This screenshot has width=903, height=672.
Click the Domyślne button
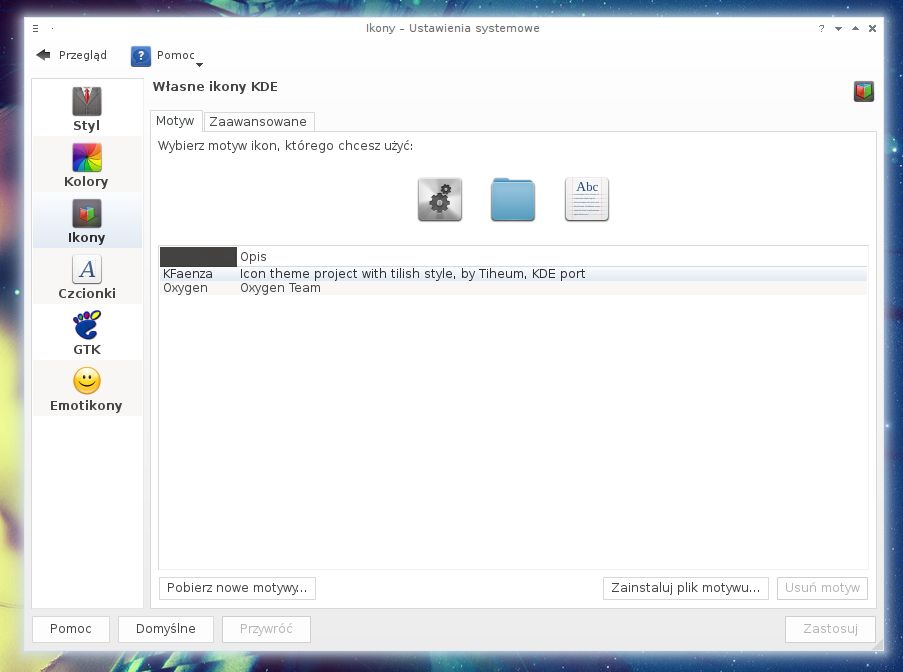[166, 629]
